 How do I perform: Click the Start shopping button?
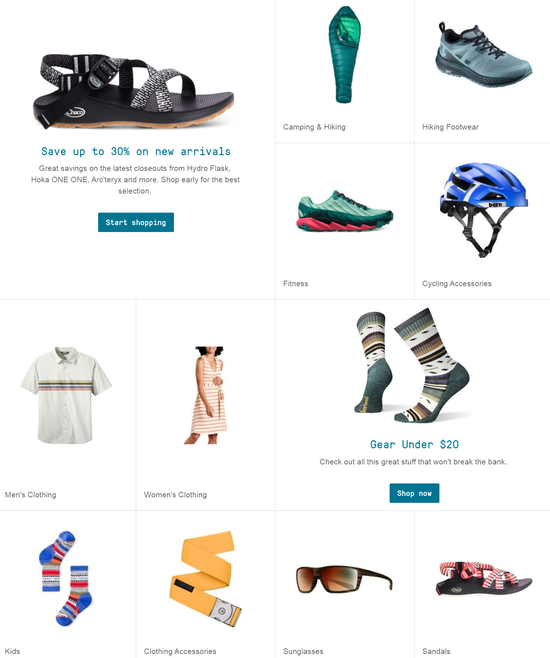click(x=136, y=222)
